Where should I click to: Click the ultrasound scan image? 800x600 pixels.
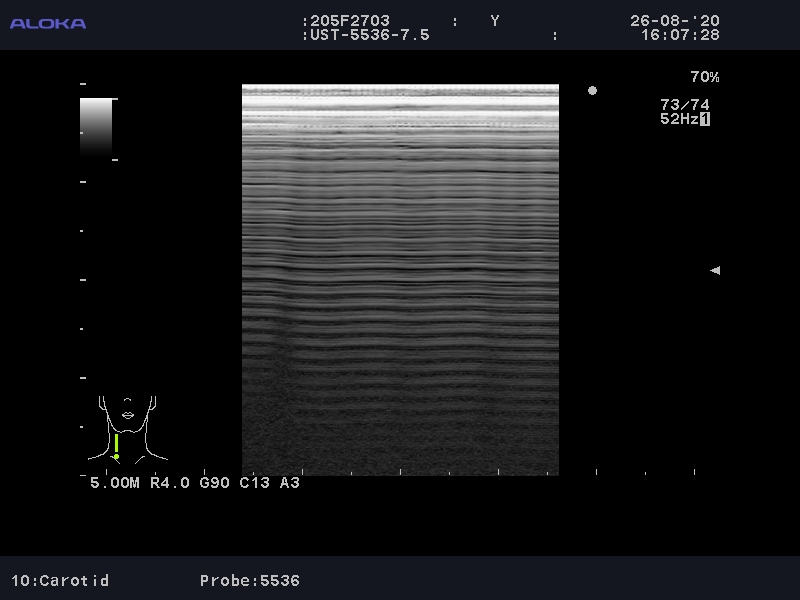400,279
